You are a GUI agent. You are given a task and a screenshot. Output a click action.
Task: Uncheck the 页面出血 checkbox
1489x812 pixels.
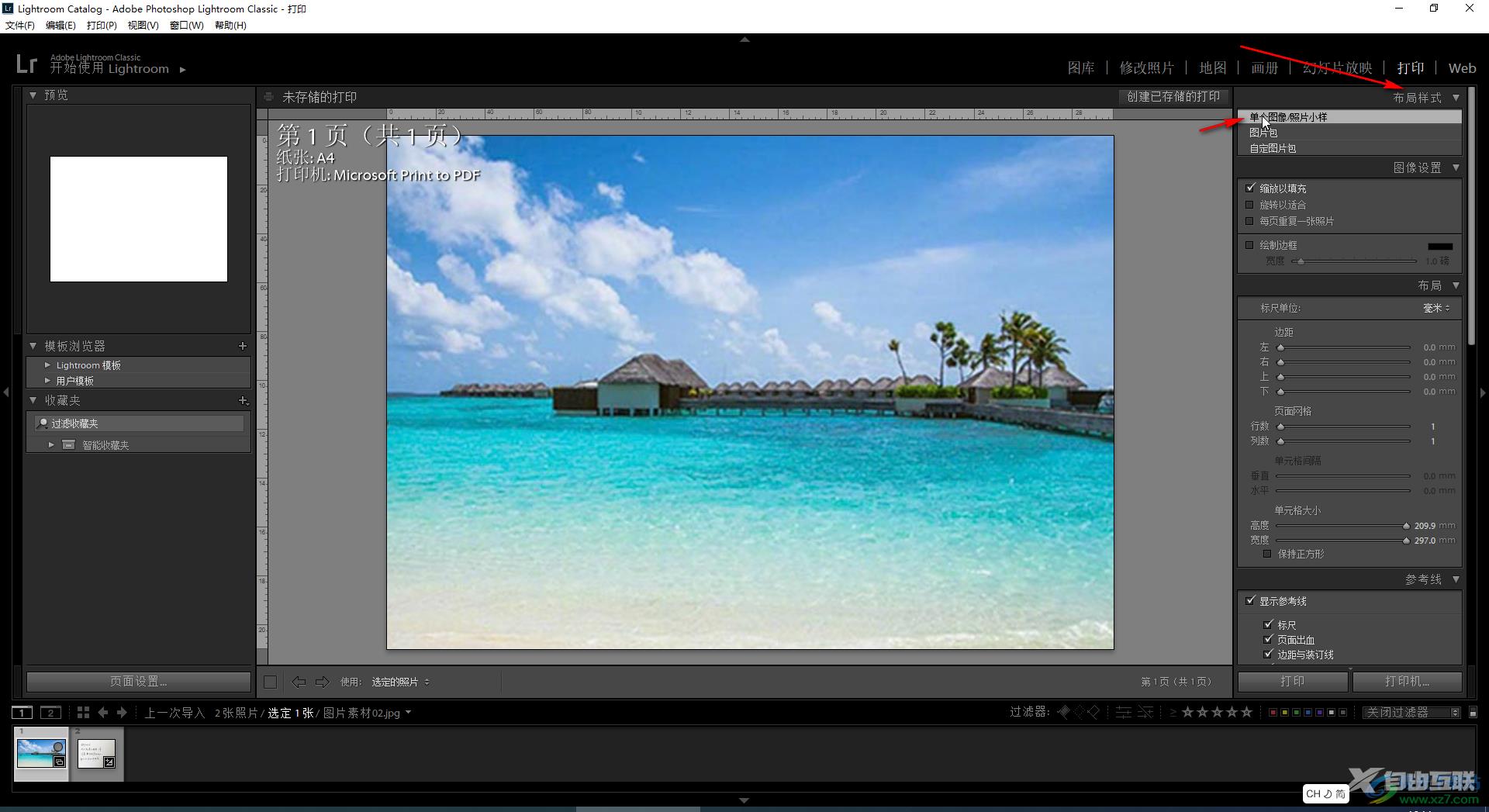point(1268,640)
